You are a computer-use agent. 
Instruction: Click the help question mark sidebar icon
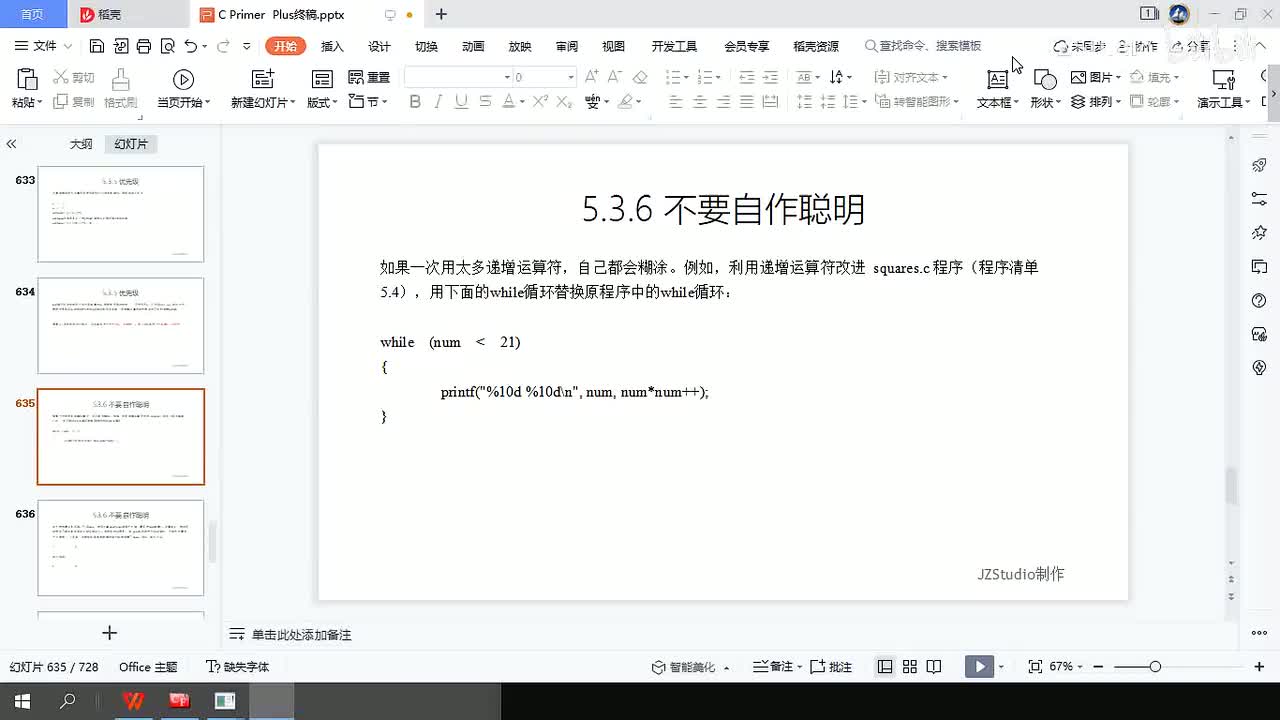[x=1259, y=301]
